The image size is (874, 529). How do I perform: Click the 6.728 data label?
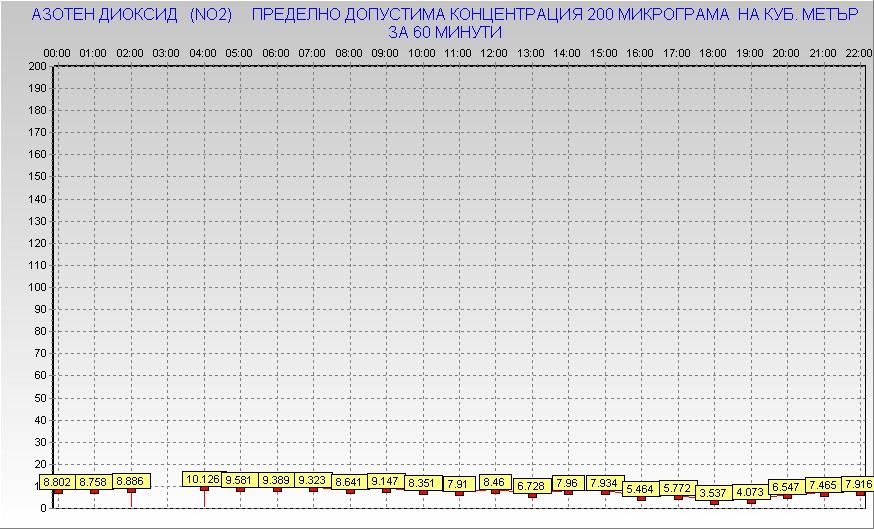pos(532,486)
